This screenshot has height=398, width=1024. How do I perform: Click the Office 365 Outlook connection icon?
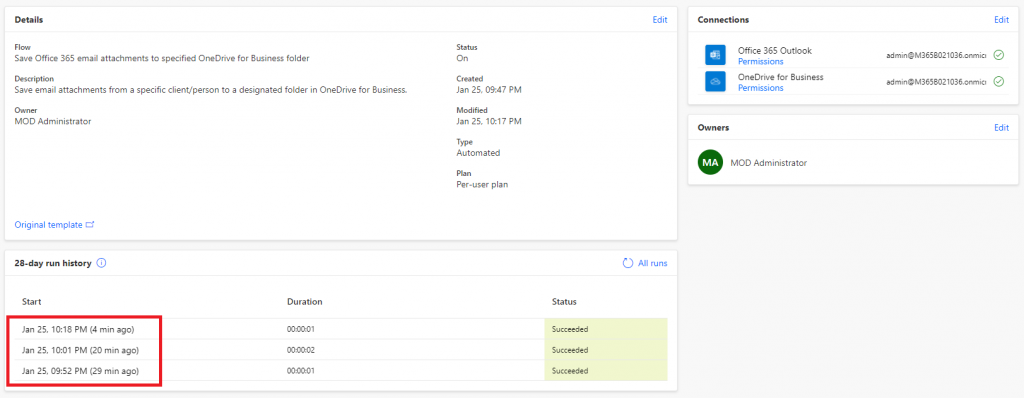pos(715,55)
